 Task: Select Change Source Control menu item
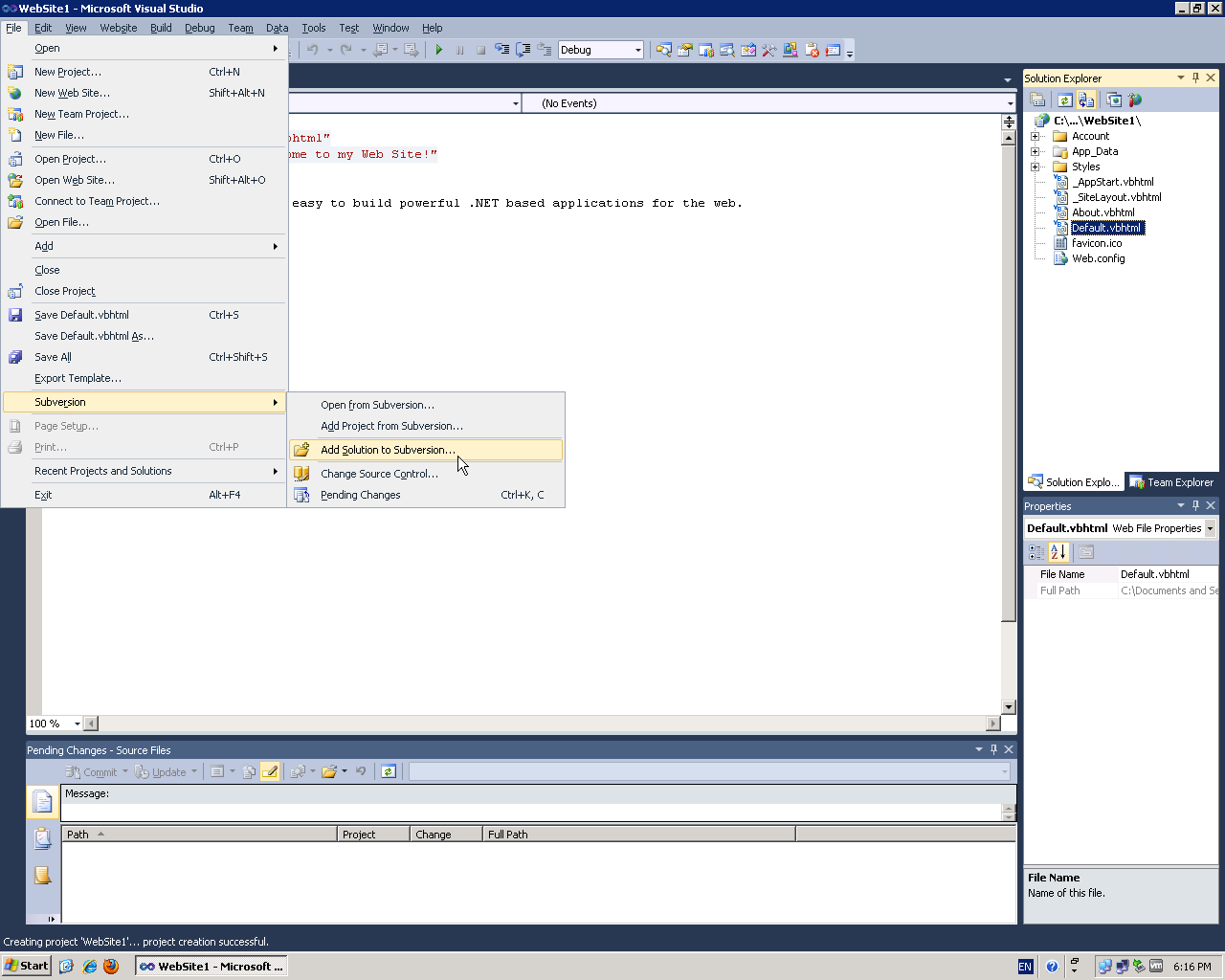[x=426, y=474]
